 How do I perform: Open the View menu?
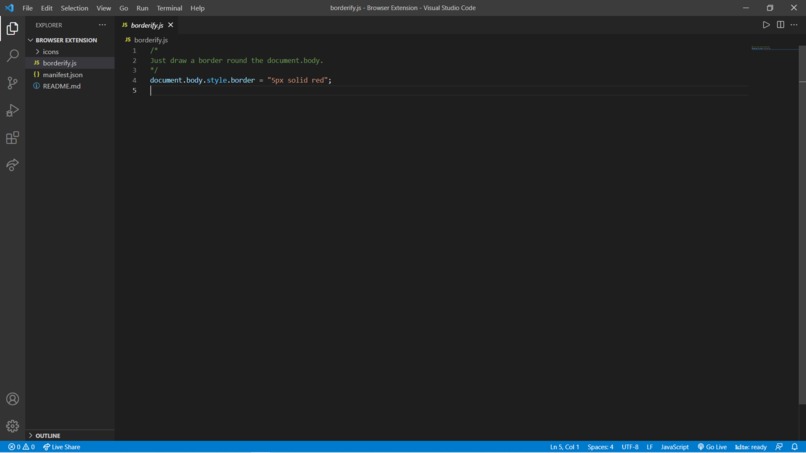tap(104, 8)
